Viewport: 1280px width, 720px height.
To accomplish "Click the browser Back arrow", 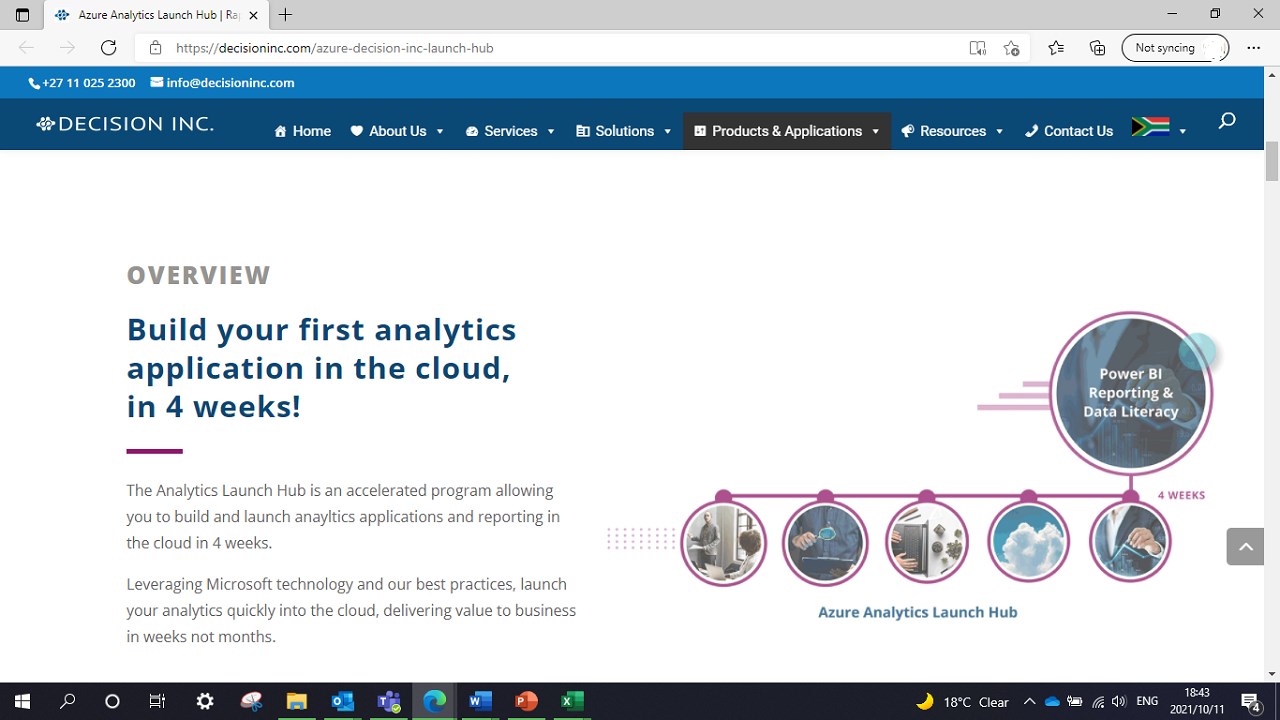I will point(26,48).
